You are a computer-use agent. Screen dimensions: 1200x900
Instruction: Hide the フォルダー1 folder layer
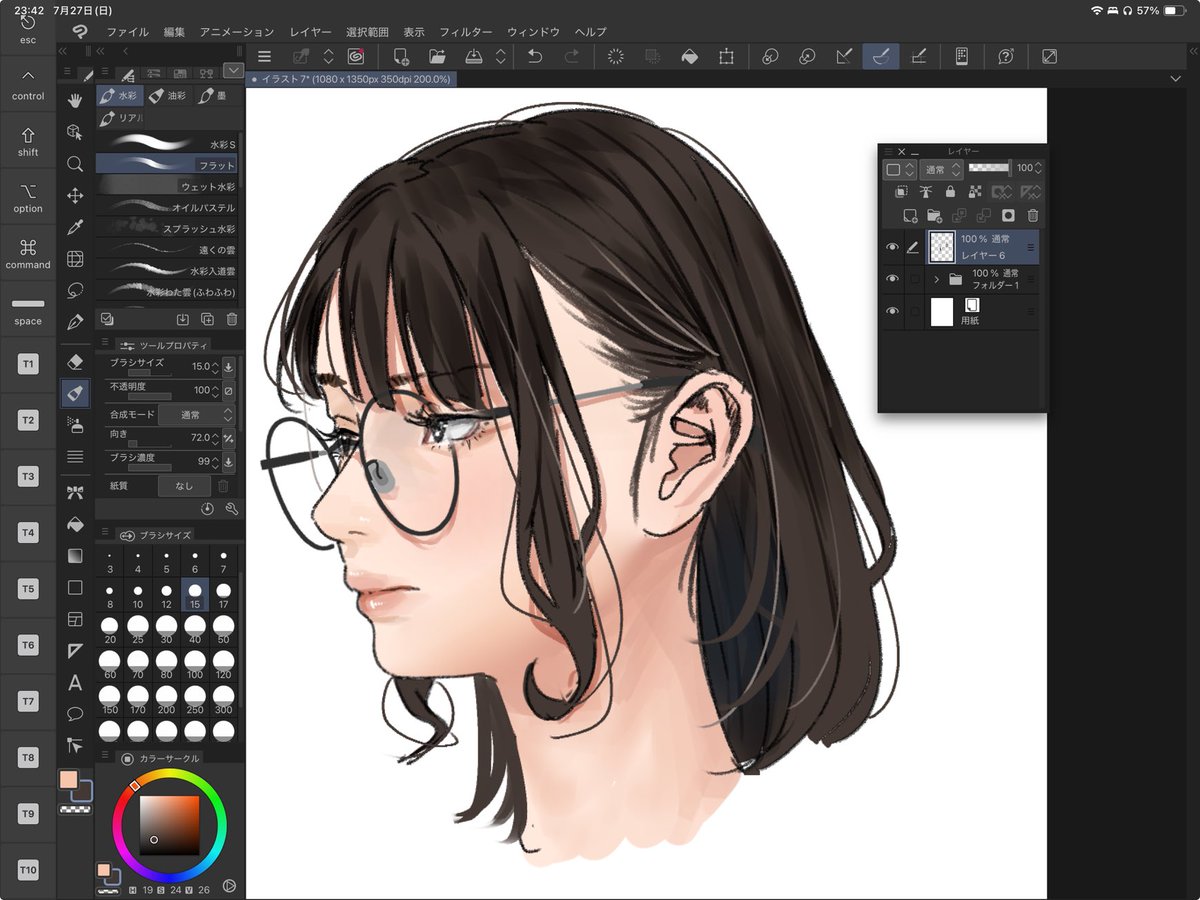(x=892, y=279)
